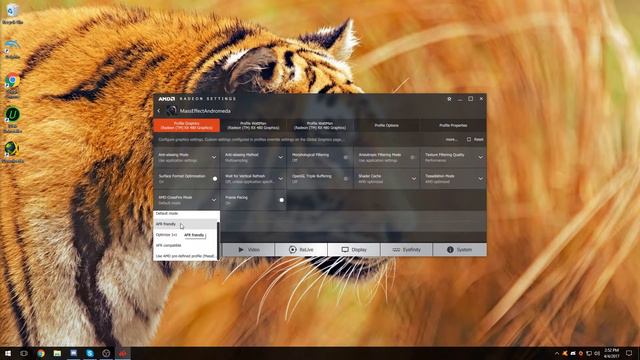The image size is (640, 360).
Task: Toggle OpenGL Triple Buffering switch
Action: [346, 179]
